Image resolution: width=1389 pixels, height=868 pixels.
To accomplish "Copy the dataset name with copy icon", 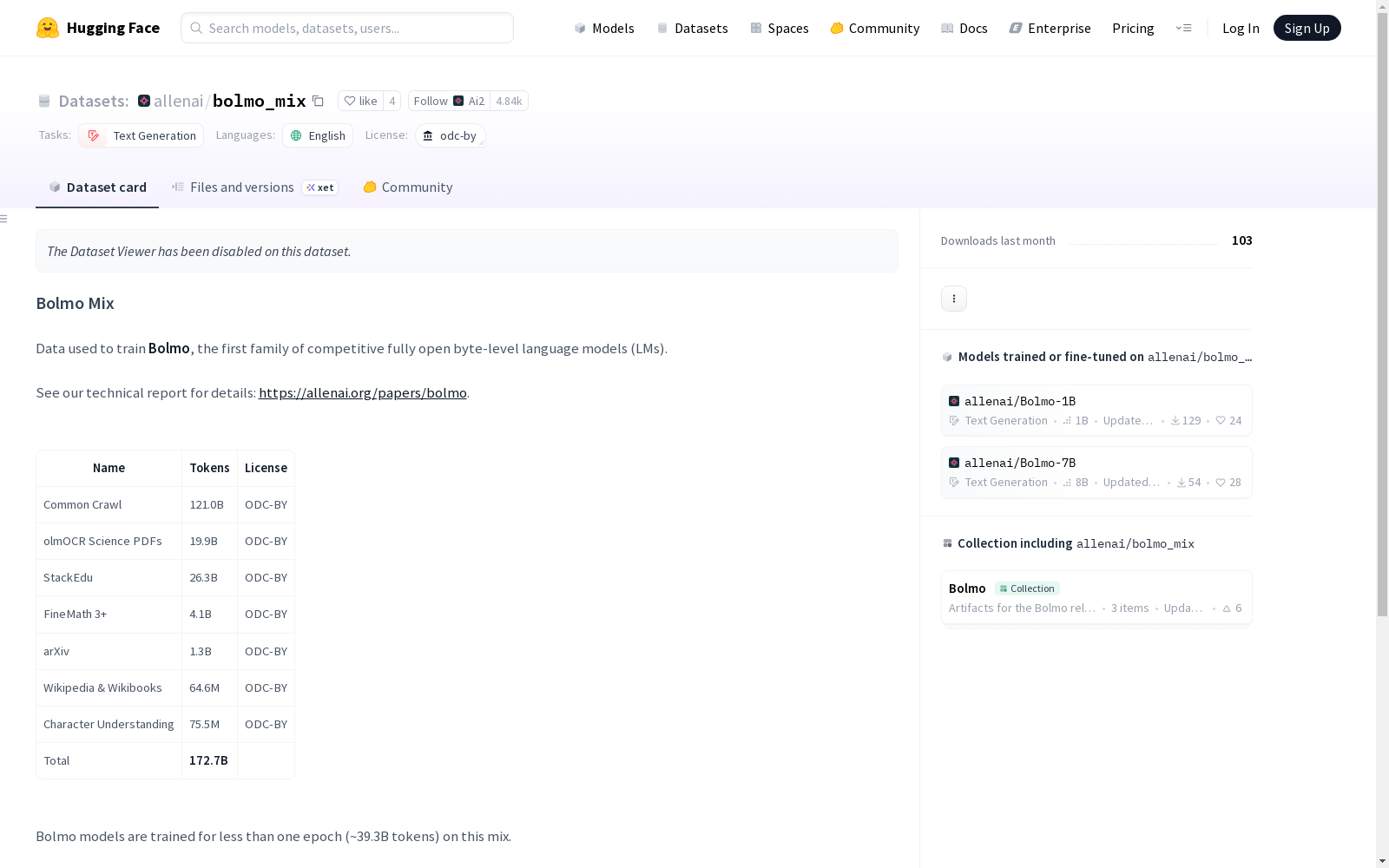I will [x=318, y=102].
